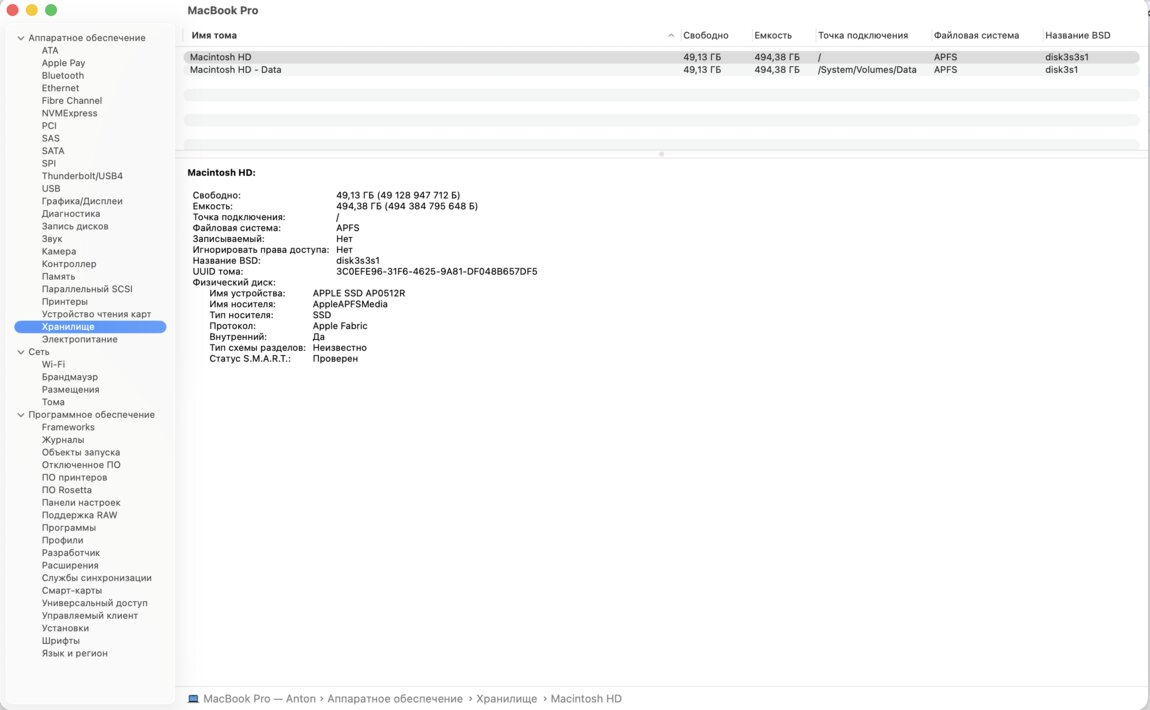Click Аппаратное обеспечение in the path bar

[395, 699]
